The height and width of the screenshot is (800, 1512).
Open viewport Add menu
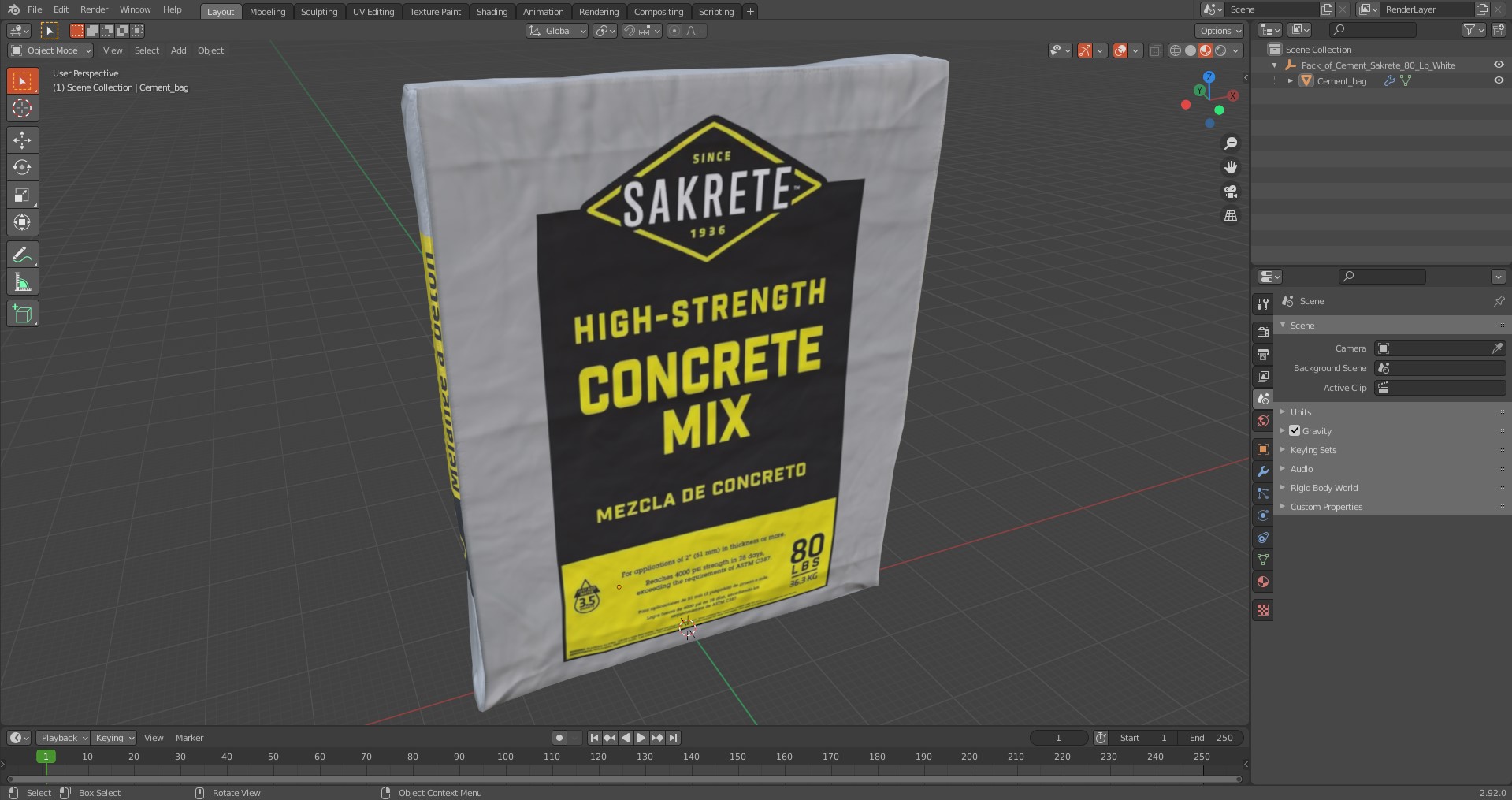[x=179, y=50]
